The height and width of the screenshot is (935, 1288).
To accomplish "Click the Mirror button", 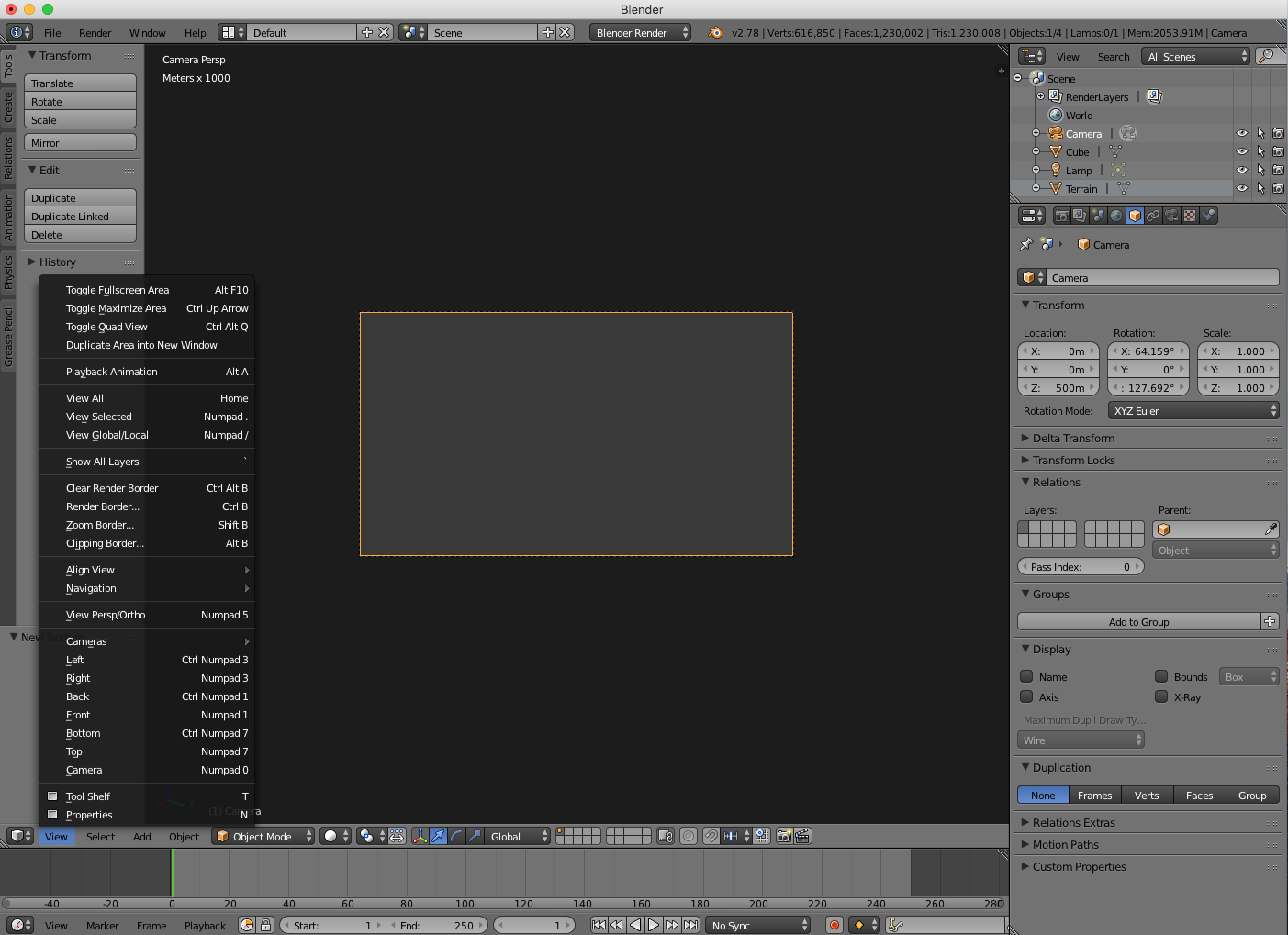I will point(80,142).
